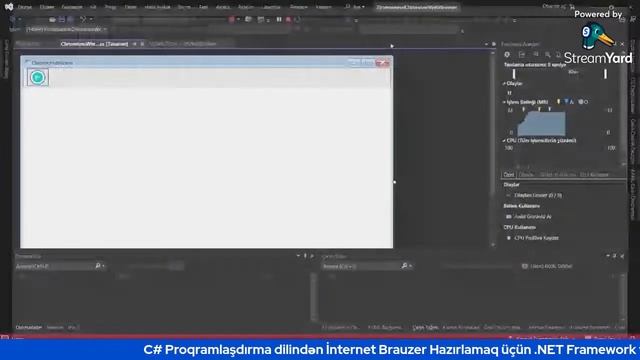The height and width of the screenshot is (360, 640).
Task: Click the right handle of the diagnostics timeline
Action: click(x=605, y=74)
